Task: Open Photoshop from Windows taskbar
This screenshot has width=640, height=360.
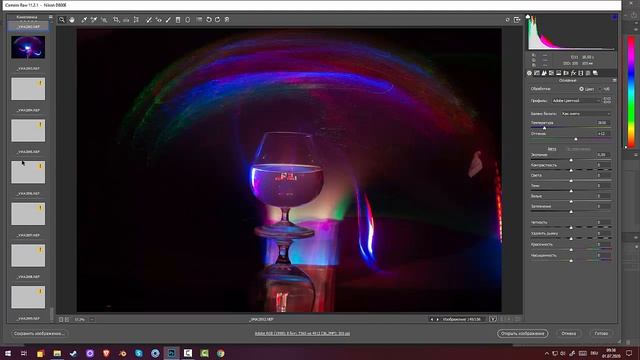Action: [x=171, y=353]
